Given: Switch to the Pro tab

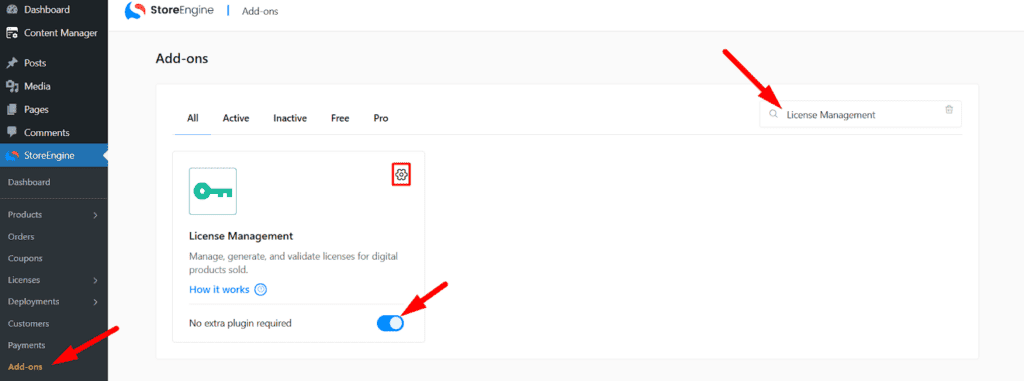Looking at the screenshot, I should click(381, 118).
